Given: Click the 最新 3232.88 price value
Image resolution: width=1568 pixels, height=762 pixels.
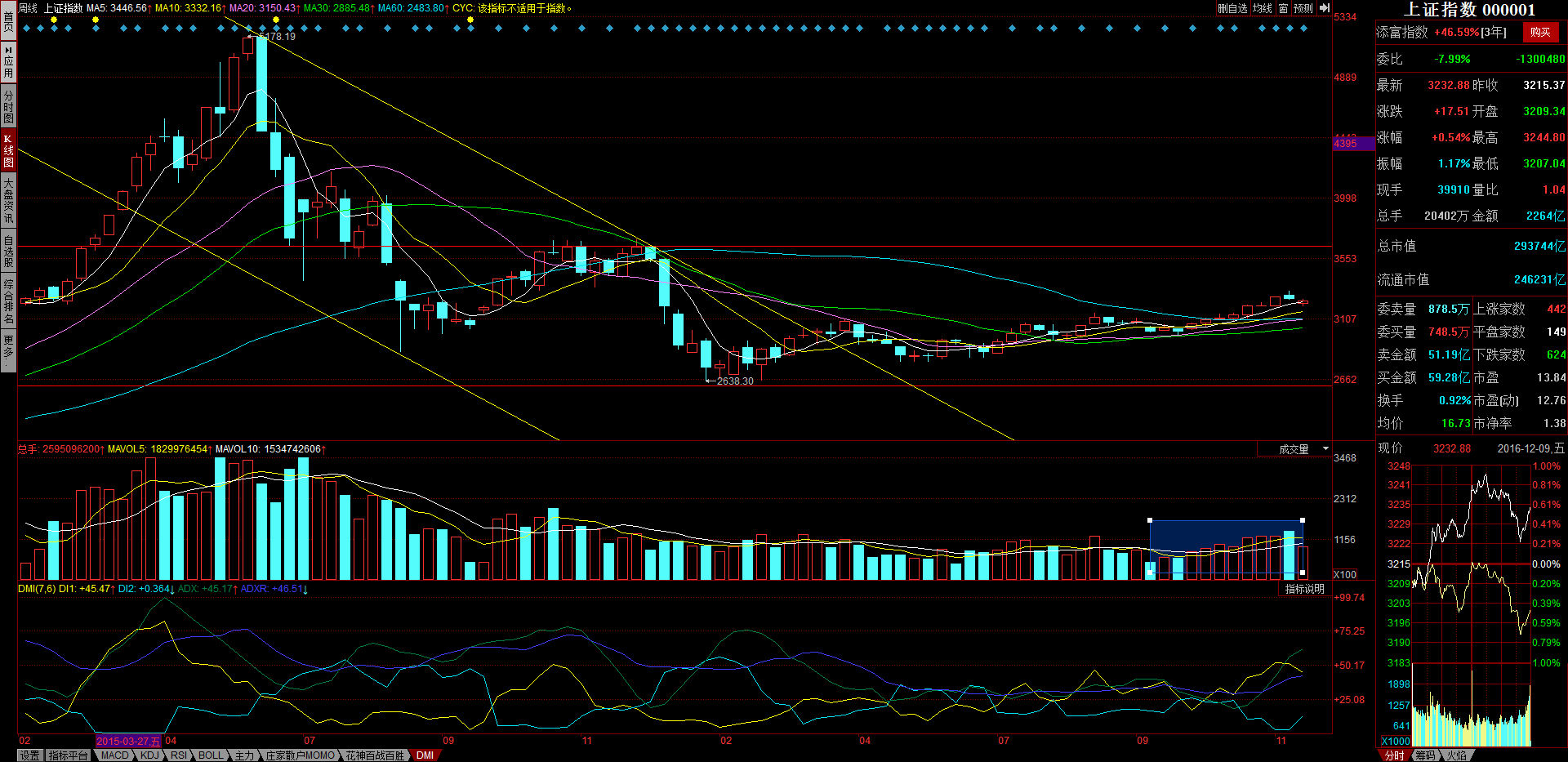Looking at the screenshot, I should pyautogui.click(x=1448, y=85).
